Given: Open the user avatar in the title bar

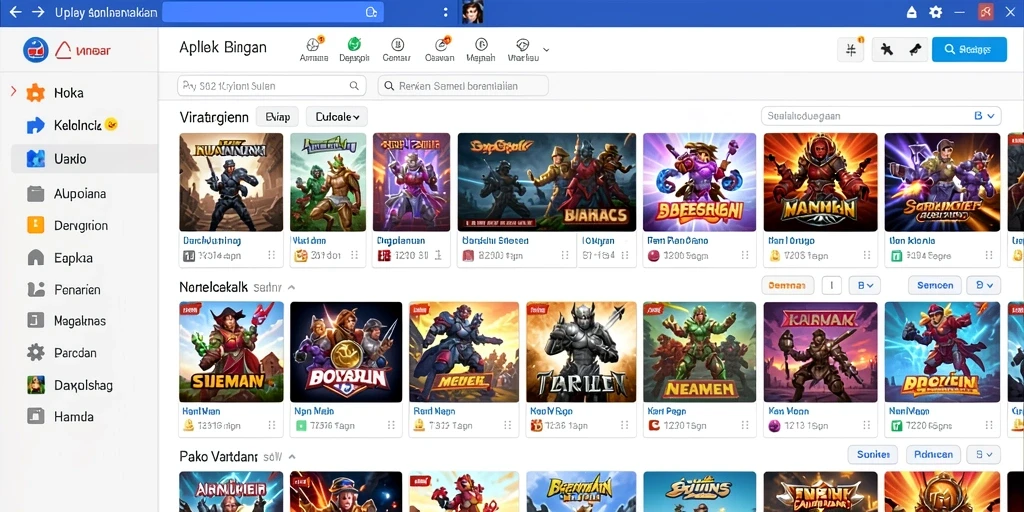Looking at the screenshot, I should click(x=472, y=12).
